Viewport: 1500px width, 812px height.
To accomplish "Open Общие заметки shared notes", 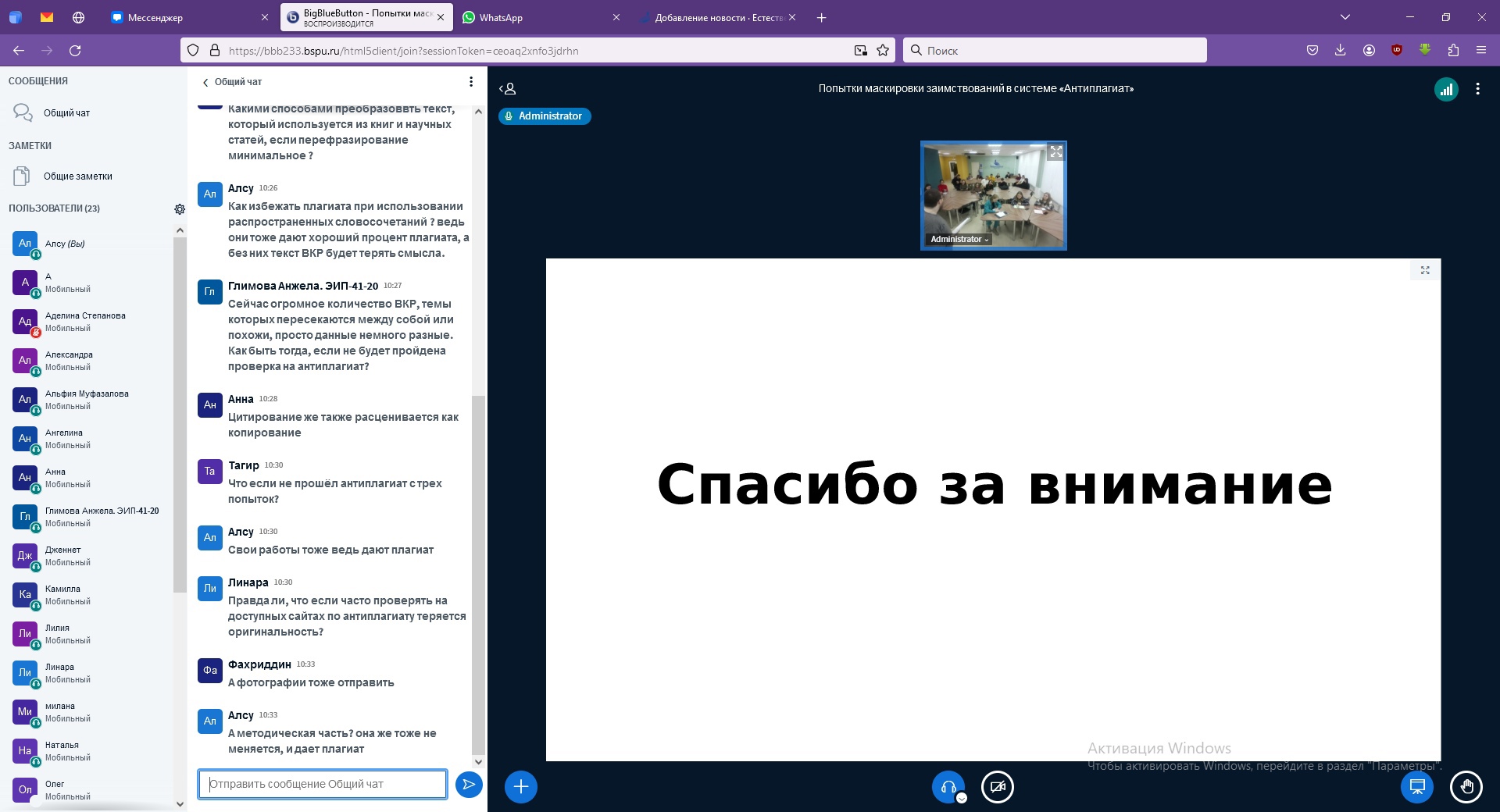I will (77, 176).
